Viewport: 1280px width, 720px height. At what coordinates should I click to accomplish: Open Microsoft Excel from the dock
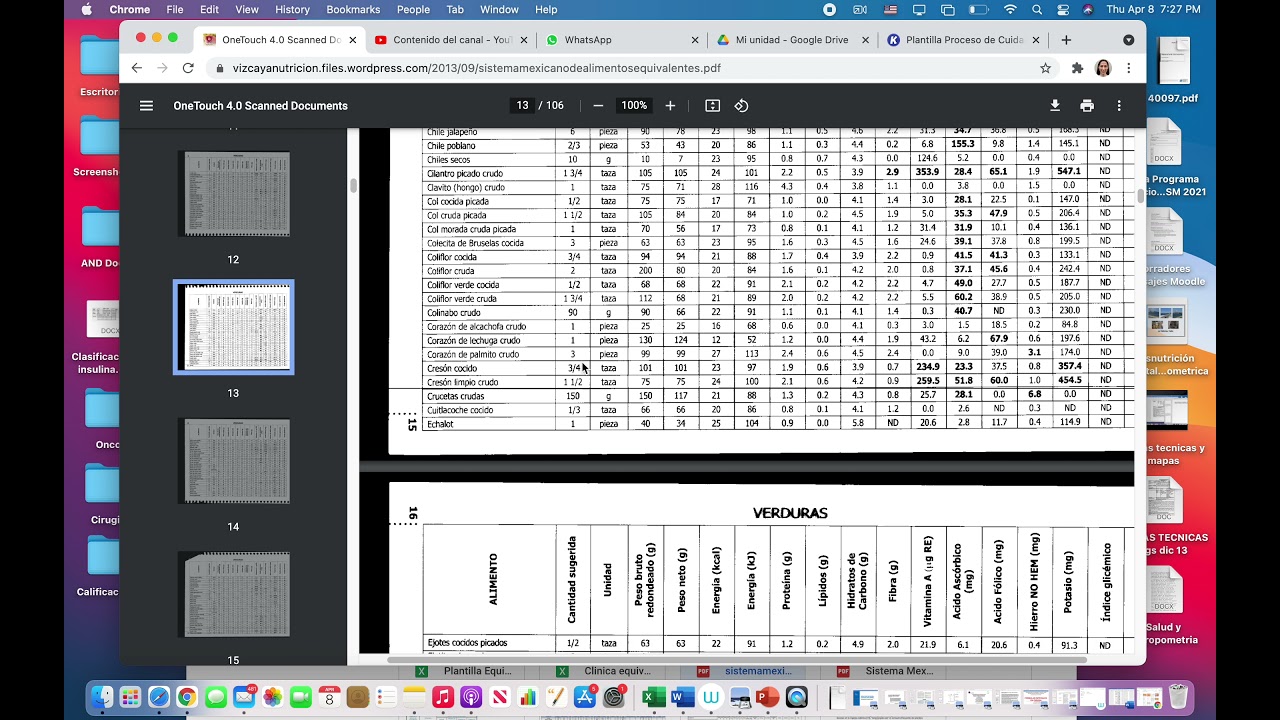(654, 697)
